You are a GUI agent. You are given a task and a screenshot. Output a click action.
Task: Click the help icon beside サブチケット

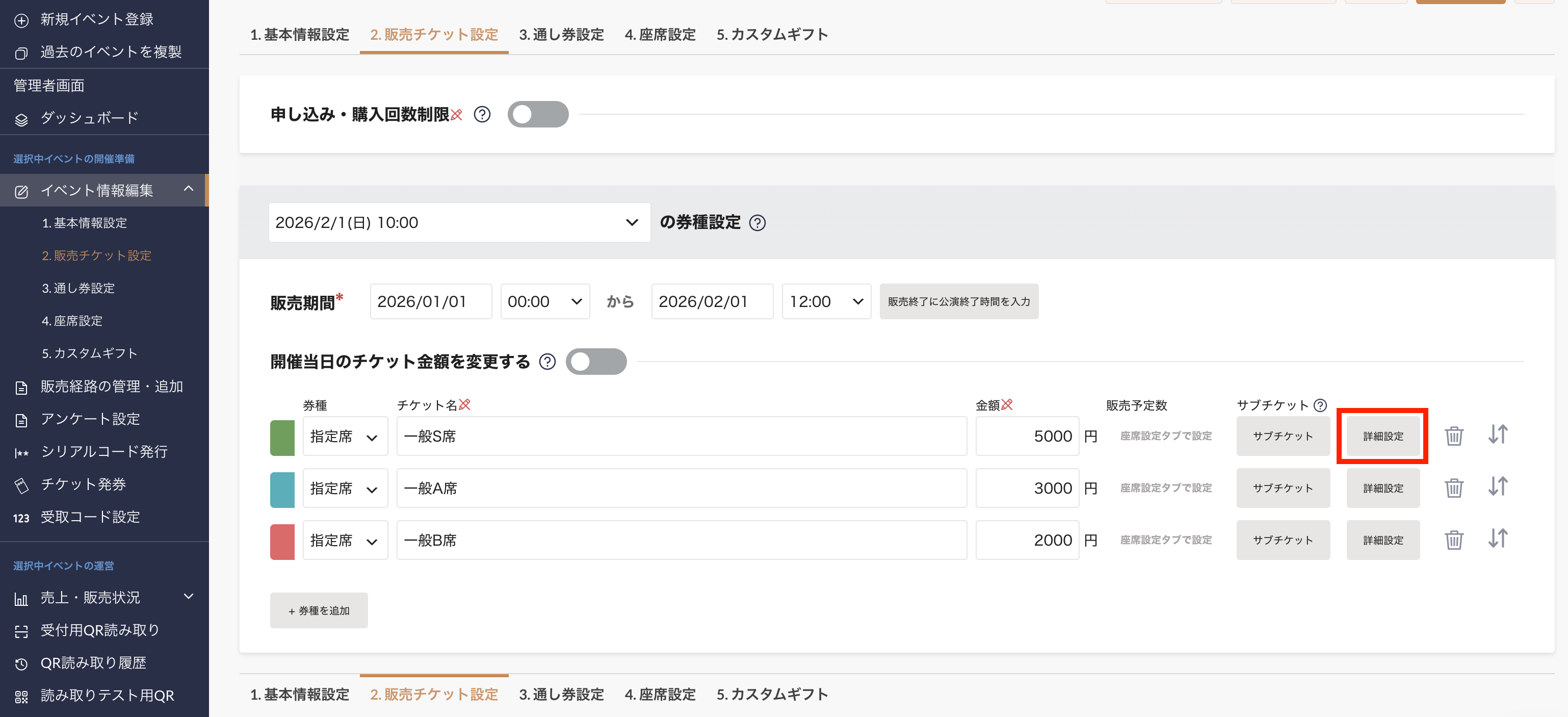pos(1320,405)
